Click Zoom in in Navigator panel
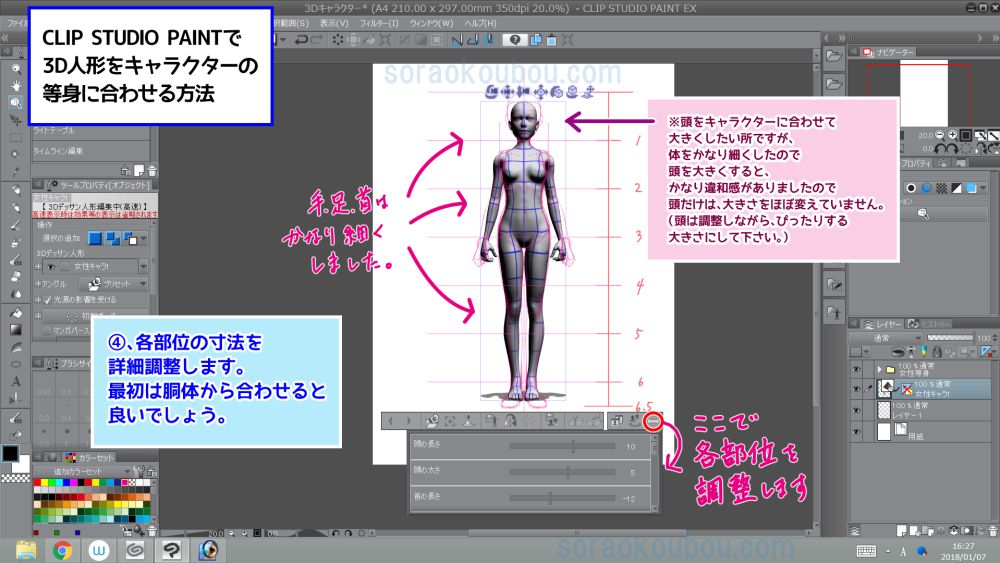The height and width of the screenshot is (563, 1000). tap(952, 135)
